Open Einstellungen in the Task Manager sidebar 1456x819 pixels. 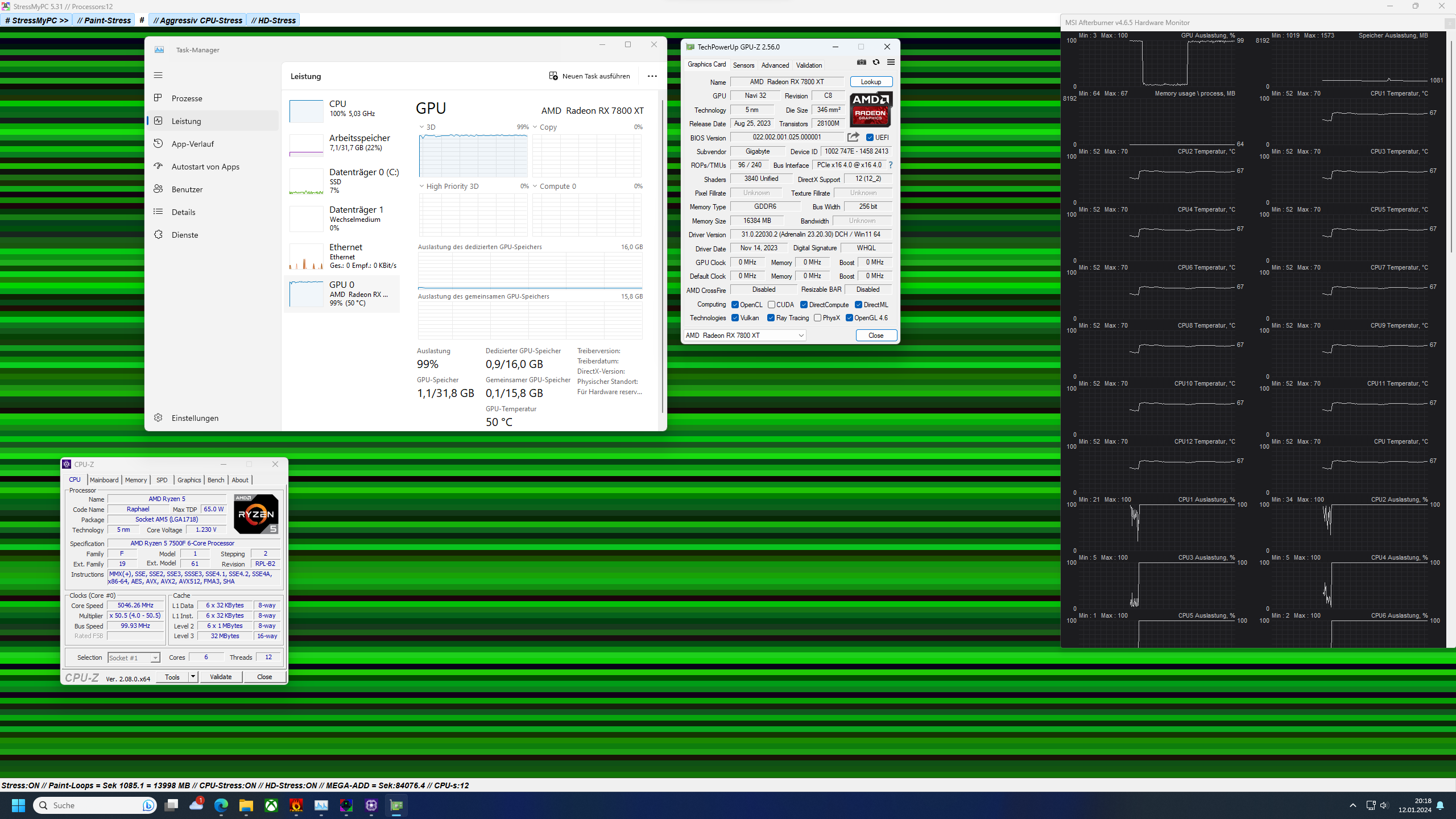[x=195, y=418]
